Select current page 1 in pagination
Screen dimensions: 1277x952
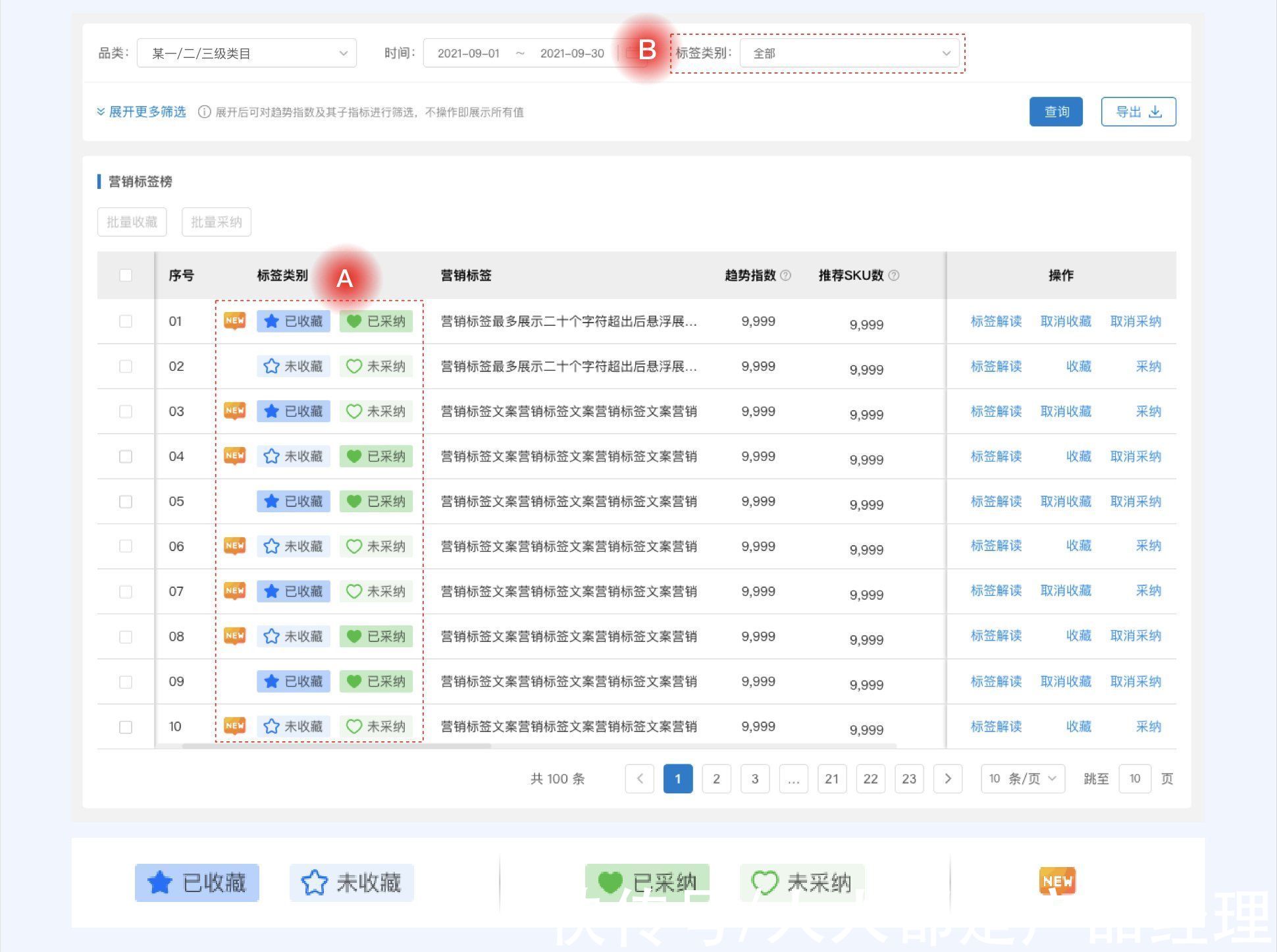(678, 779)
